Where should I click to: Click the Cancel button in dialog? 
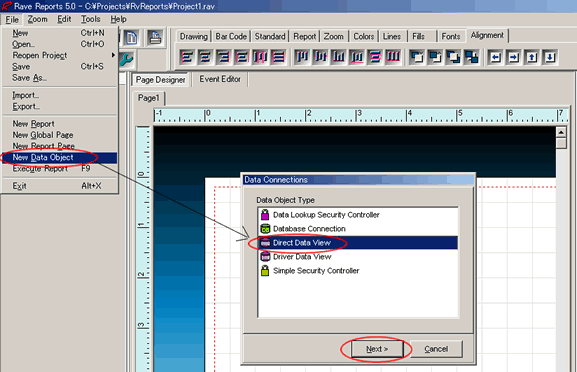(x=436, y=349)
